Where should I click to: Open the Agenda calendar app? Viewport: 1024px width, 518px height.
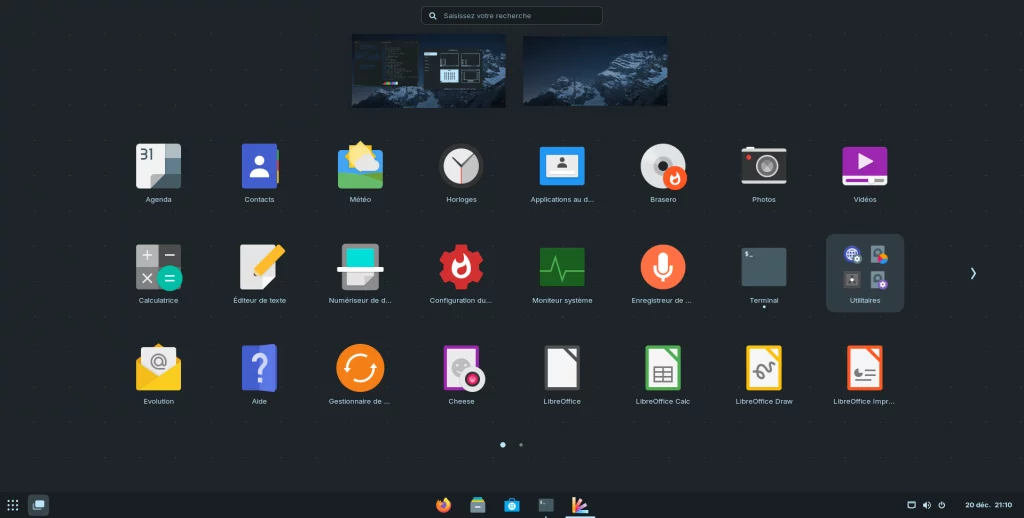(158, 167)
